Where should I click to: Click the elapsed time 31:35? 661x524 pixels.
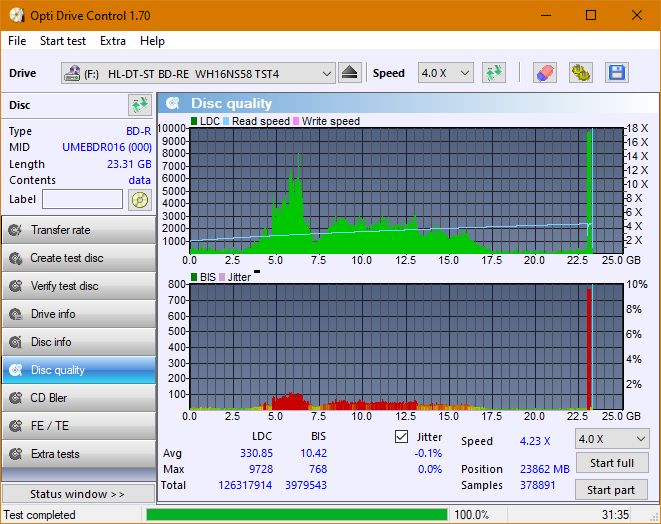tap(615, 515)
